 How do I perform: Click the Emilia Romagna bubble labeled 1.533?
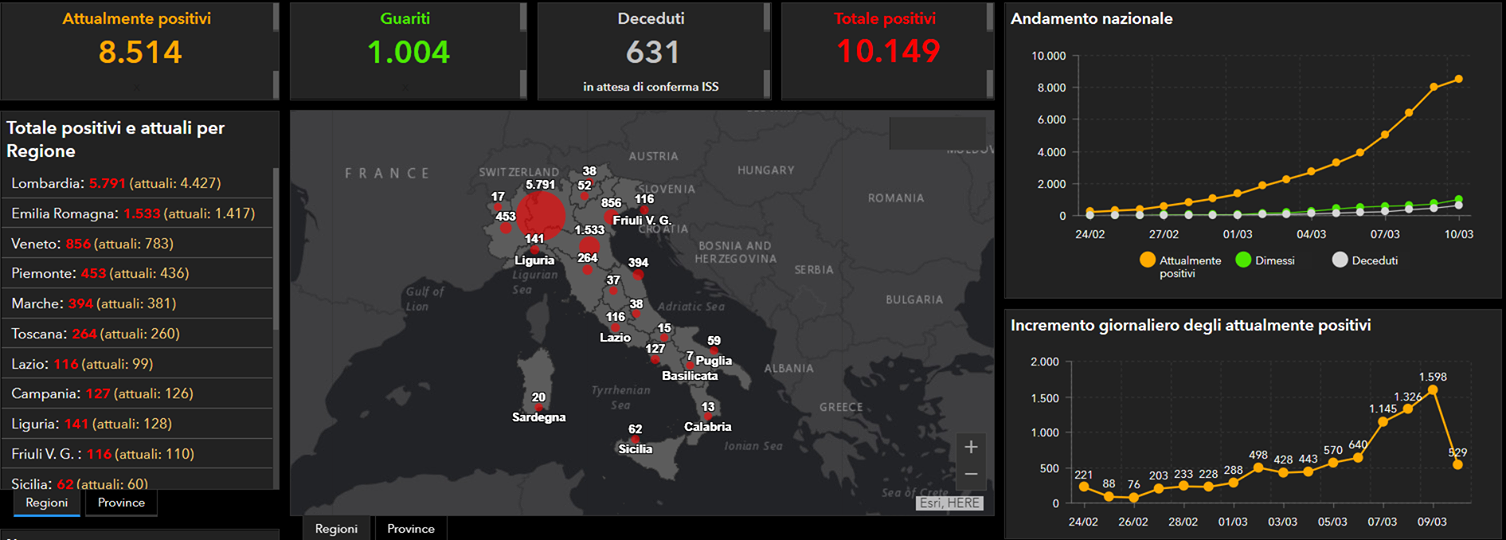(589, 246)
